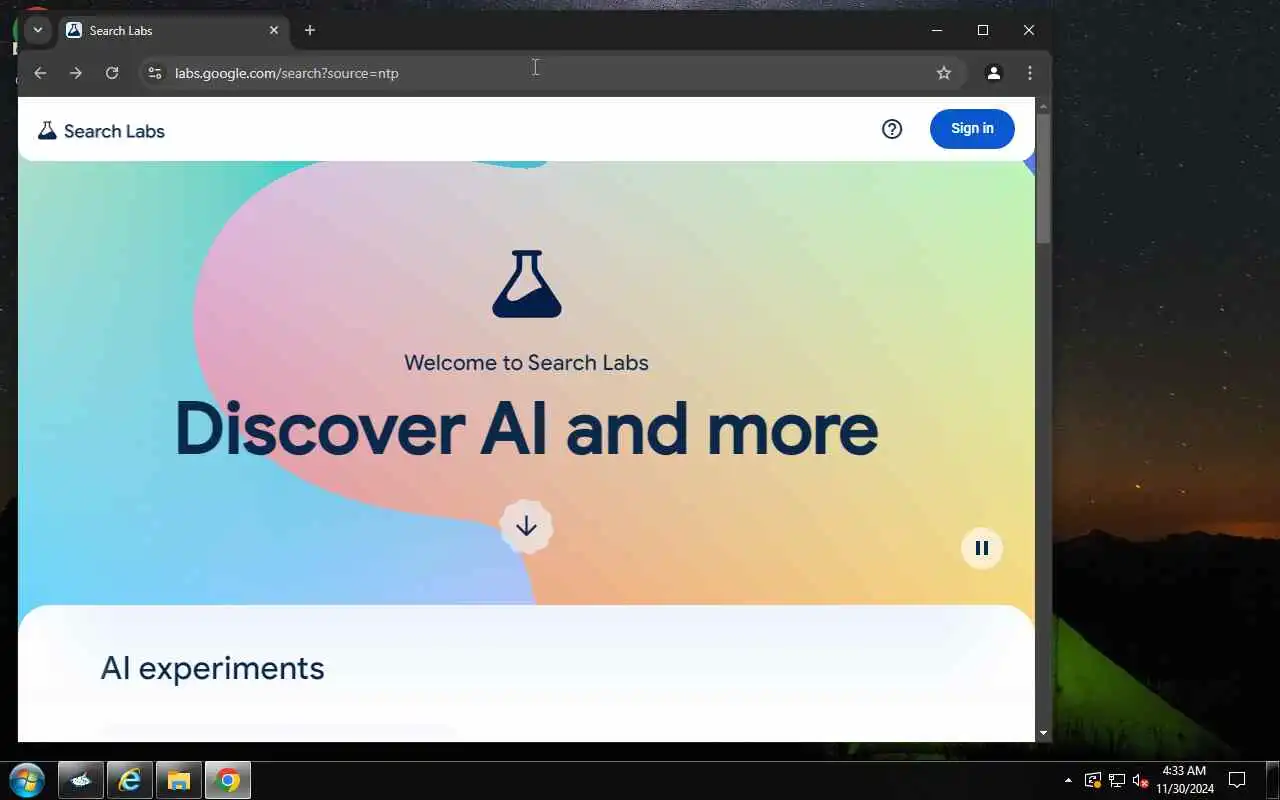
Task: Maximize the Chrome window
Action: tap(983, 30)
